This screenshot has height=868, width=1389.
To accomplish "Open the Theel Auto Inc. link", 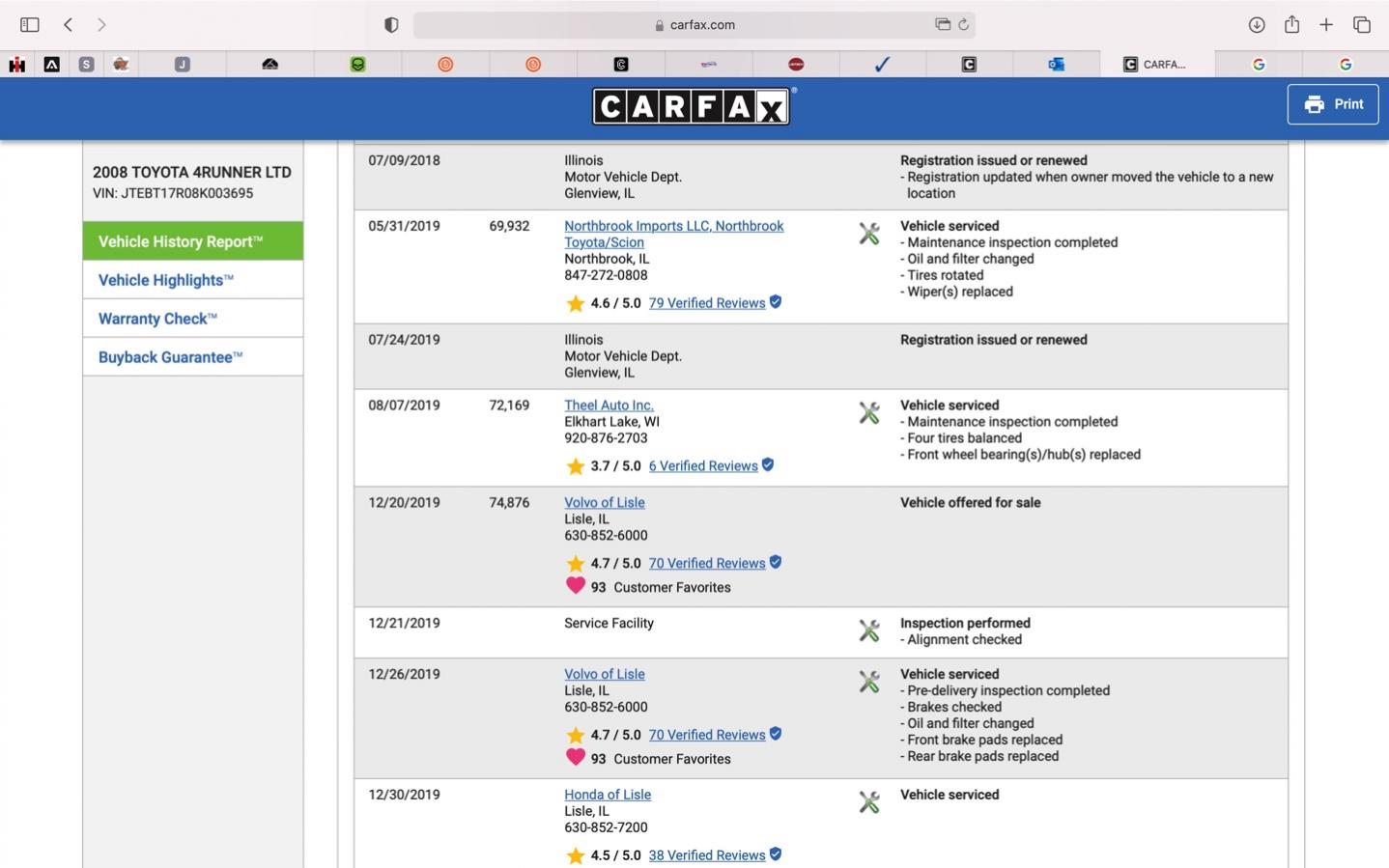I will coord(609,406).
